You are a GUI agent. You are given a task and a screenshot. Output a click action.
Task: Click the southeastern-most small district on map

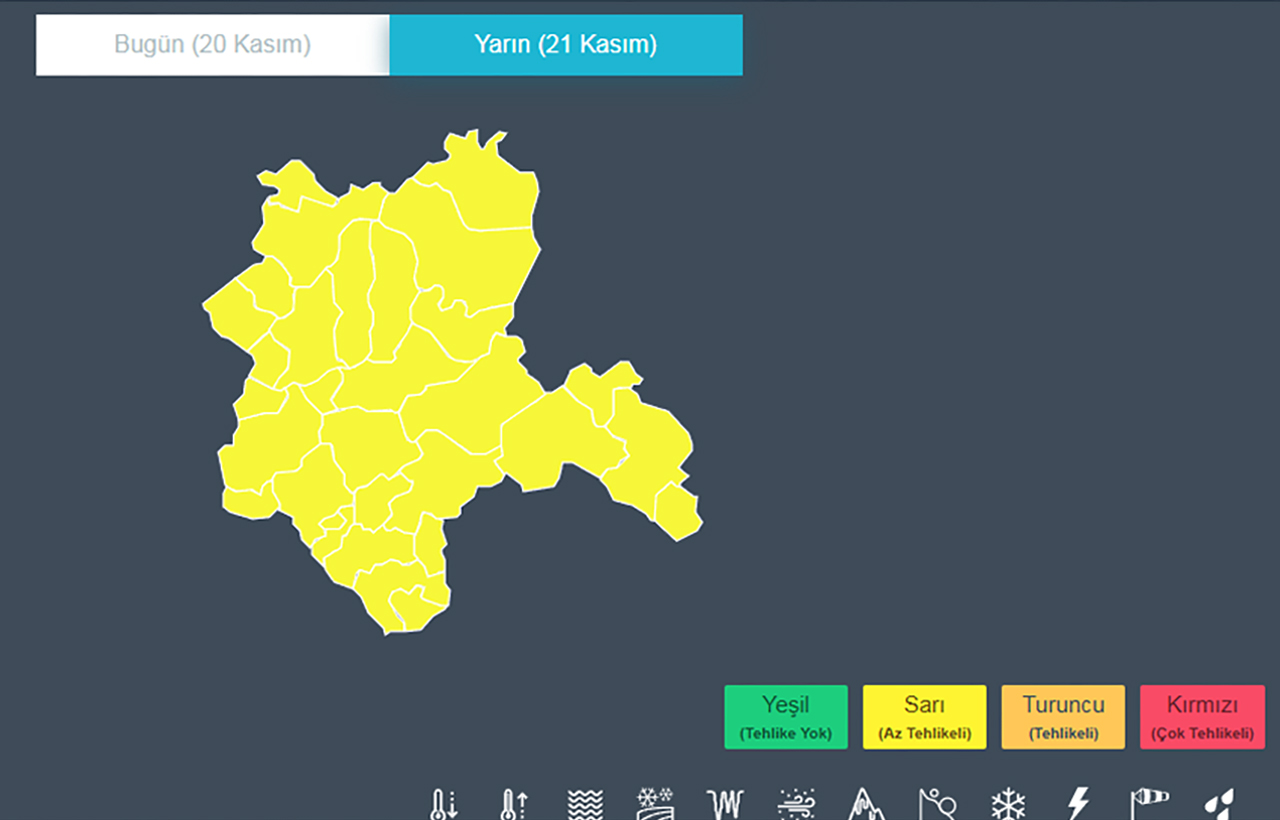pyautogui.click(x=679, y=512)
